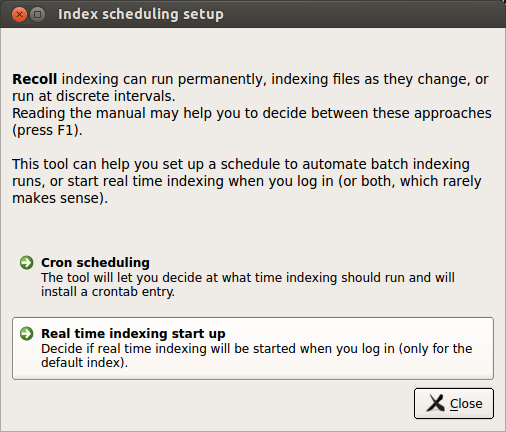This screenshot has height=432, width=506.
Task: Click the X icon on the Close button
Action: 435,403
